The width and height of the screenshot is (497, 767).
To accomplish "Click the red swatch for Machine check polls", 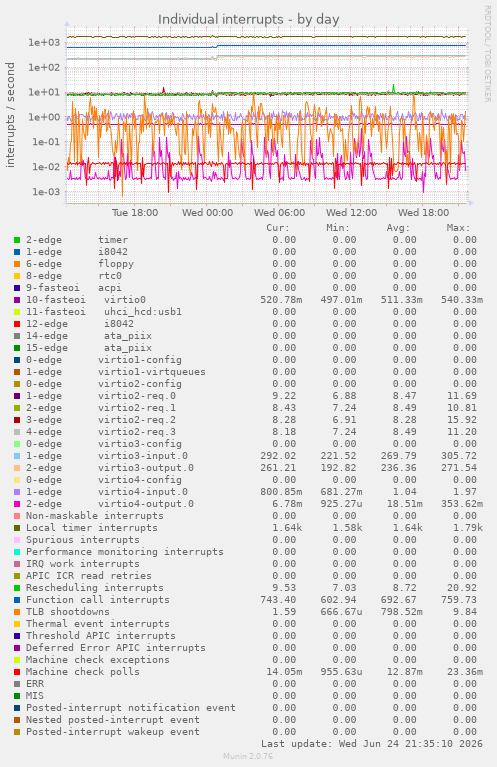I will point(17,672).
